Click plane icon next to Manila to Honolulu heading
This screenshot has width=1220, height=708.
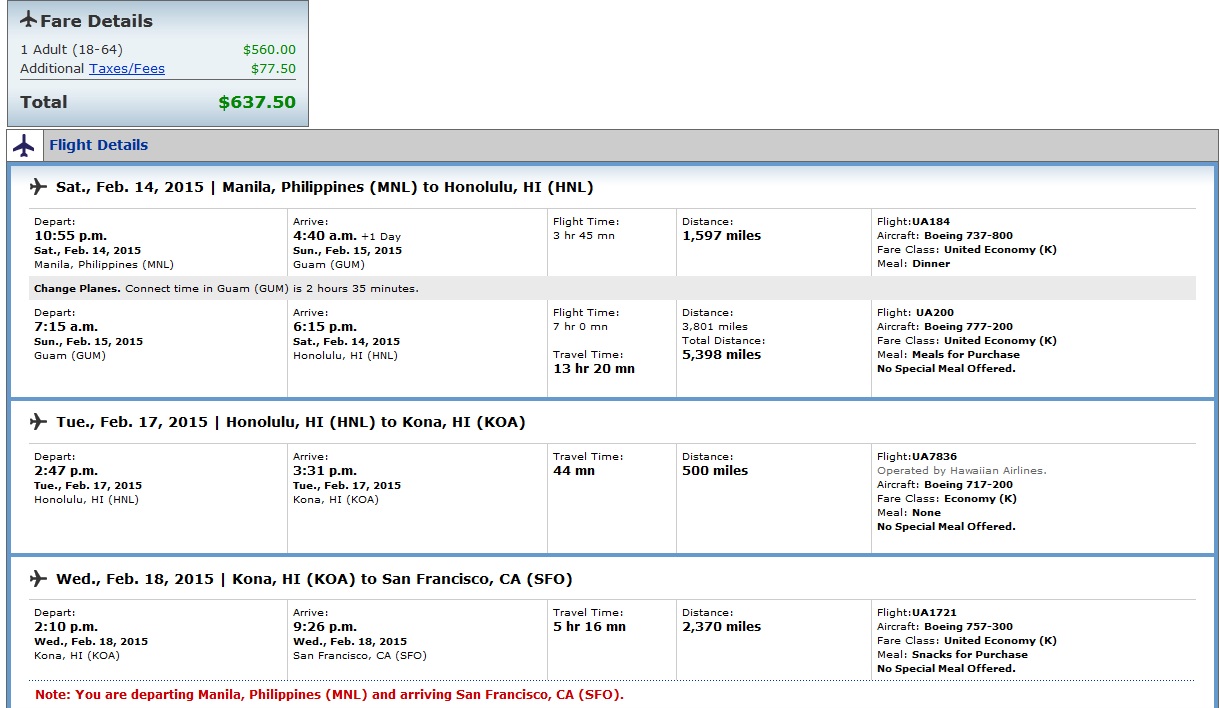[x=39, y=187]
